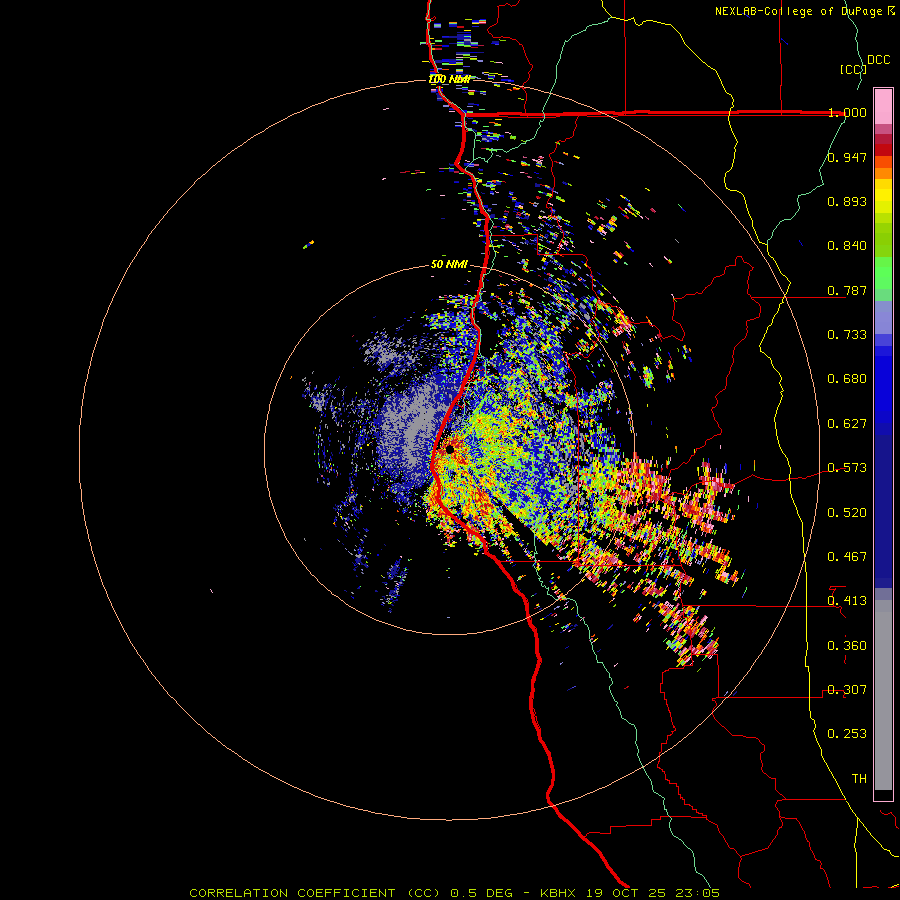900x900 pixels.
Task: Click the 23:05 timestamp in the caption
Action: pyautogui.click(x=696, y=893)
